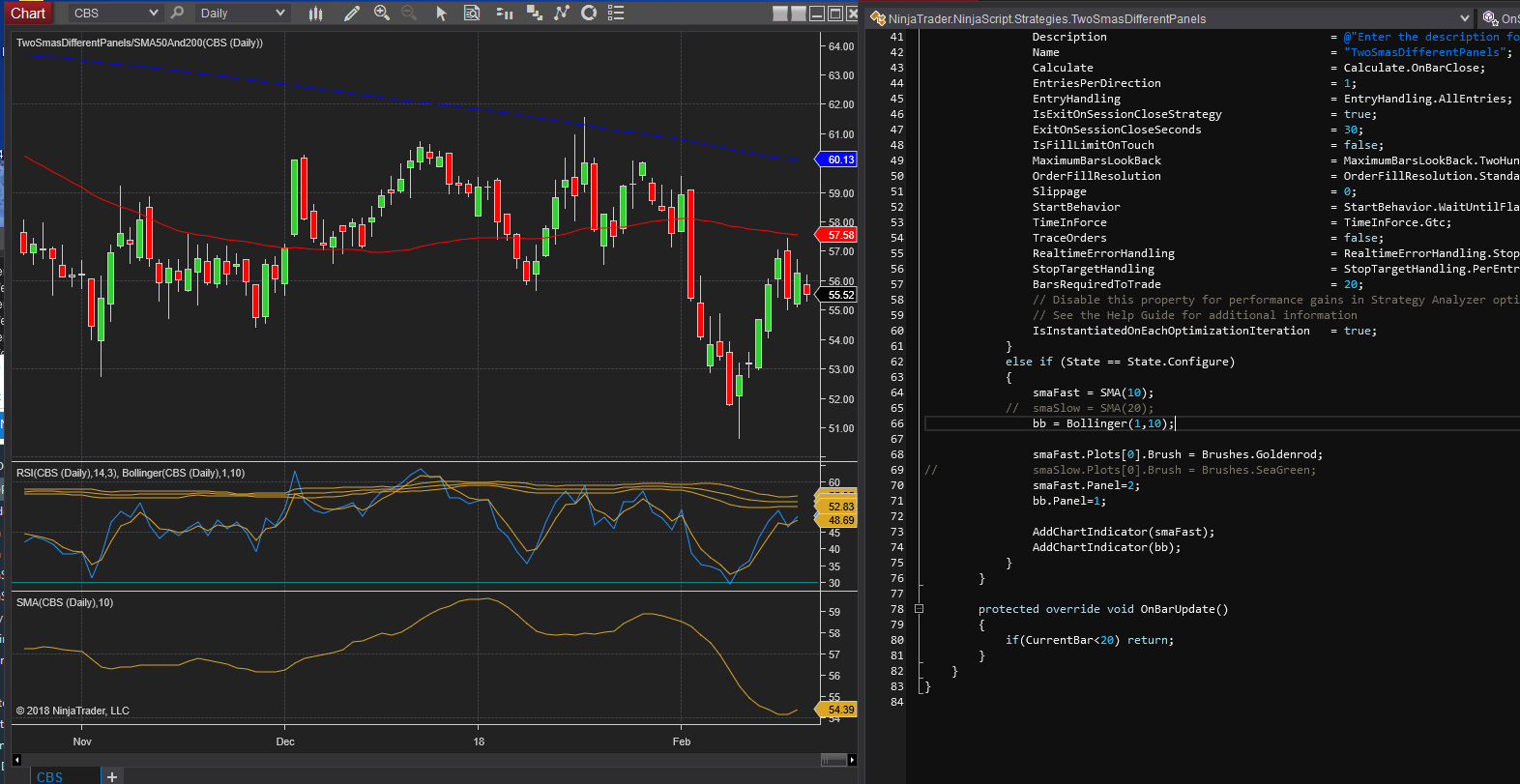
Task: Click the chart scroll right arrow
Action: [852, 760]
